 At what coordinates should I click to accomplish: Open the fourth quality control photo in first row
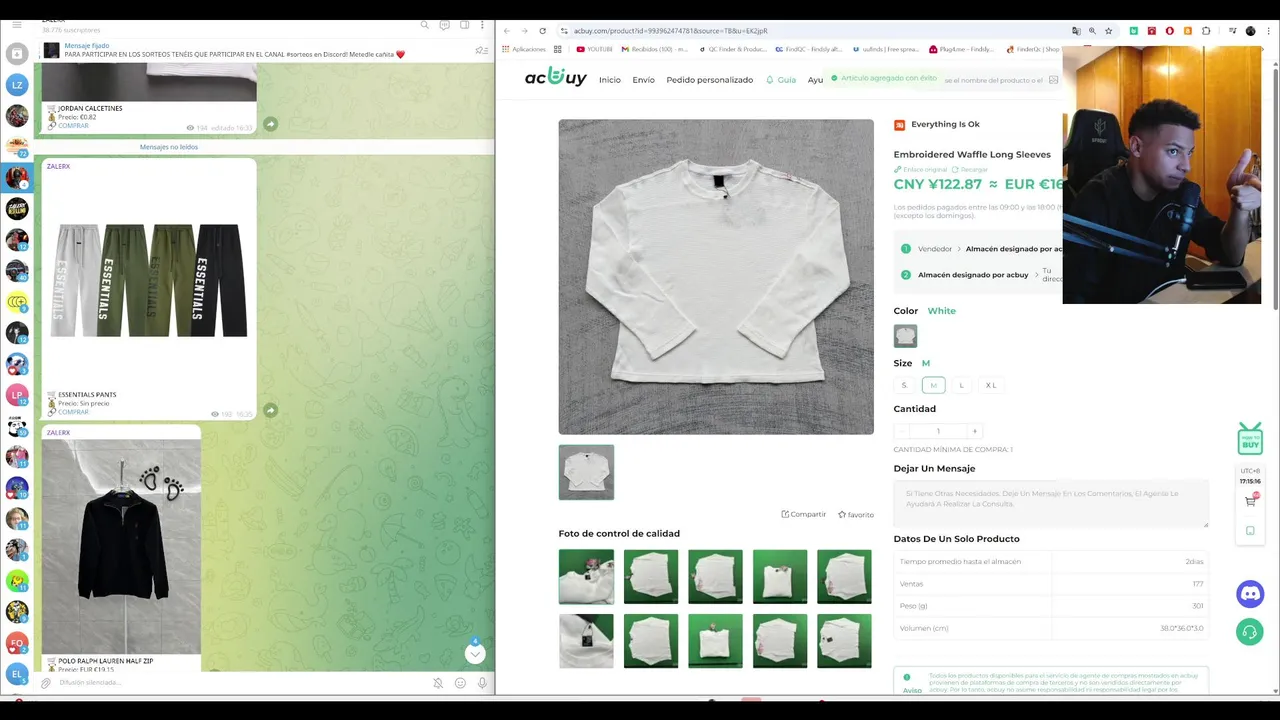[780, 577]
